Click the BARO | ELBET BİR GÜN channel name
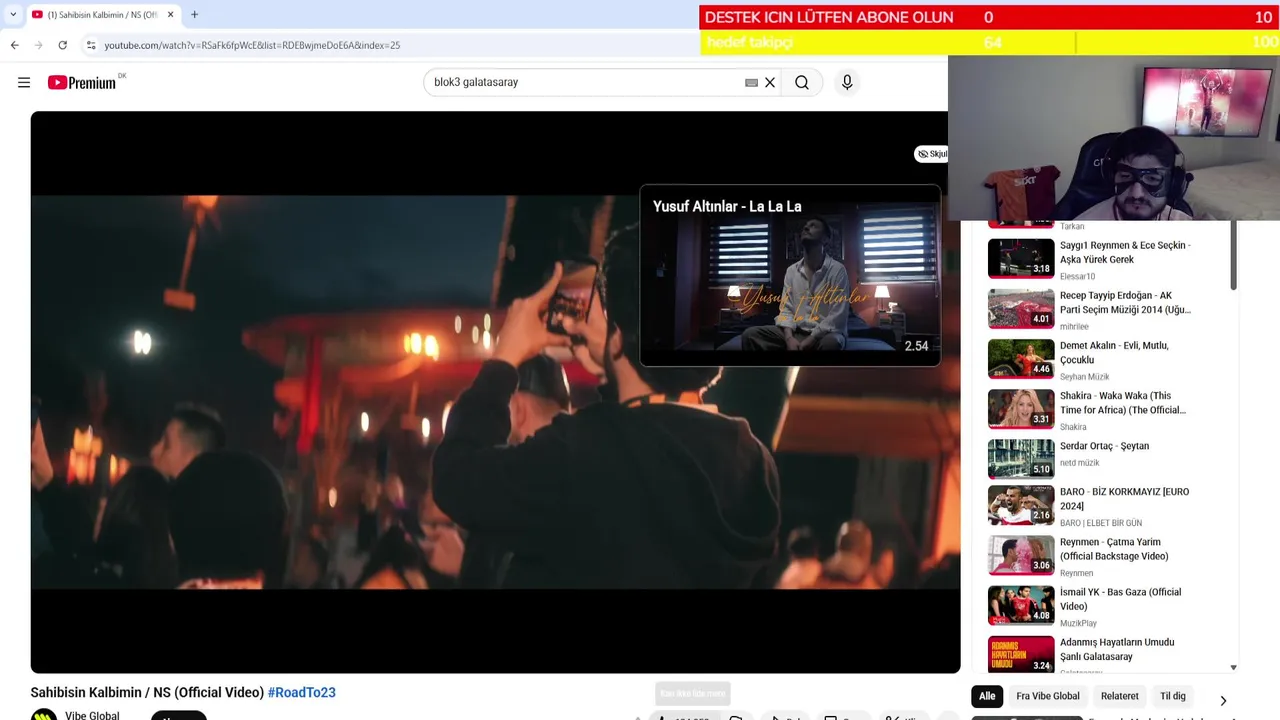Viewport: 1280px width, 720px height. (x=1100, y=523)
